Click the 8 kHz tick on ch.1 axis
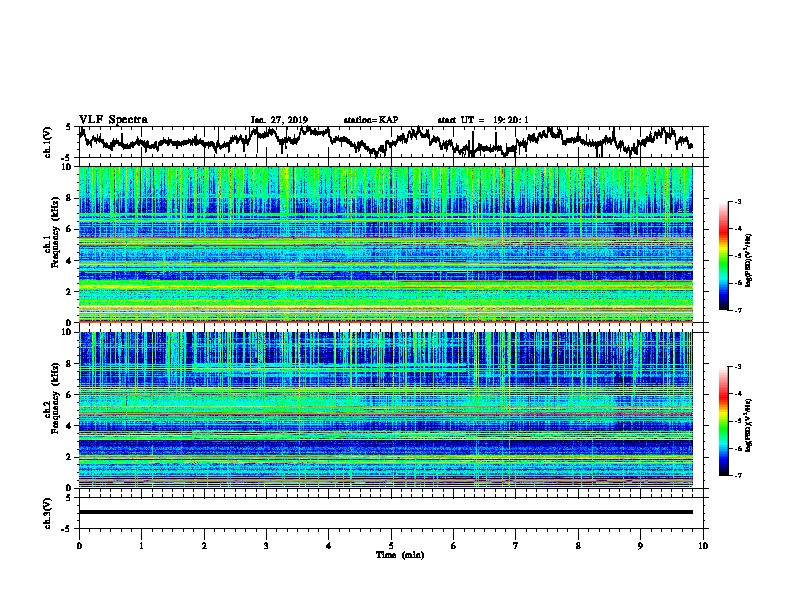The width and height of the screenshot is (792, 612). click(70, 198)
